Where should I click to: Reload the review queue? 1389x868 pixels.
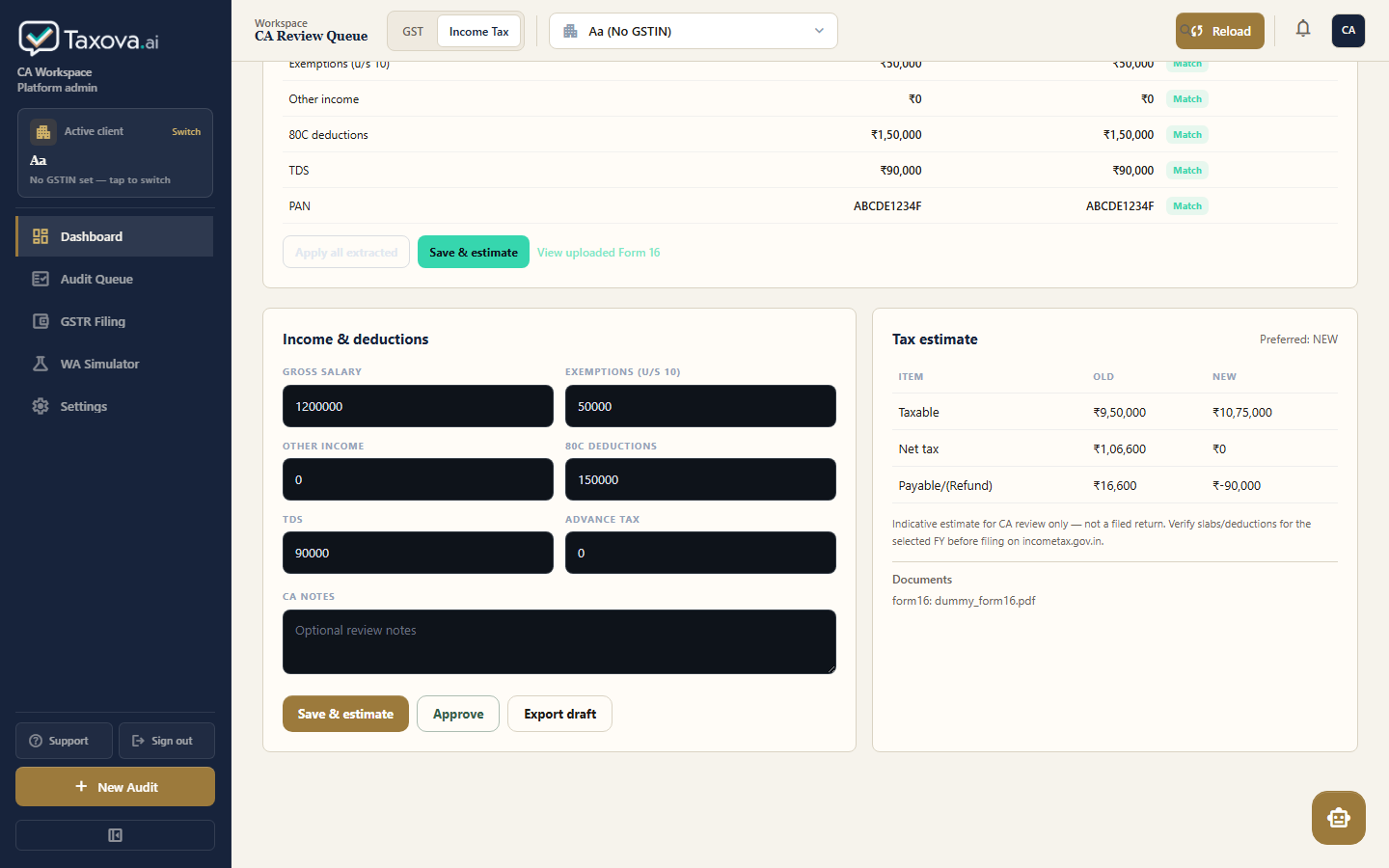click(x=1220, y=31)
